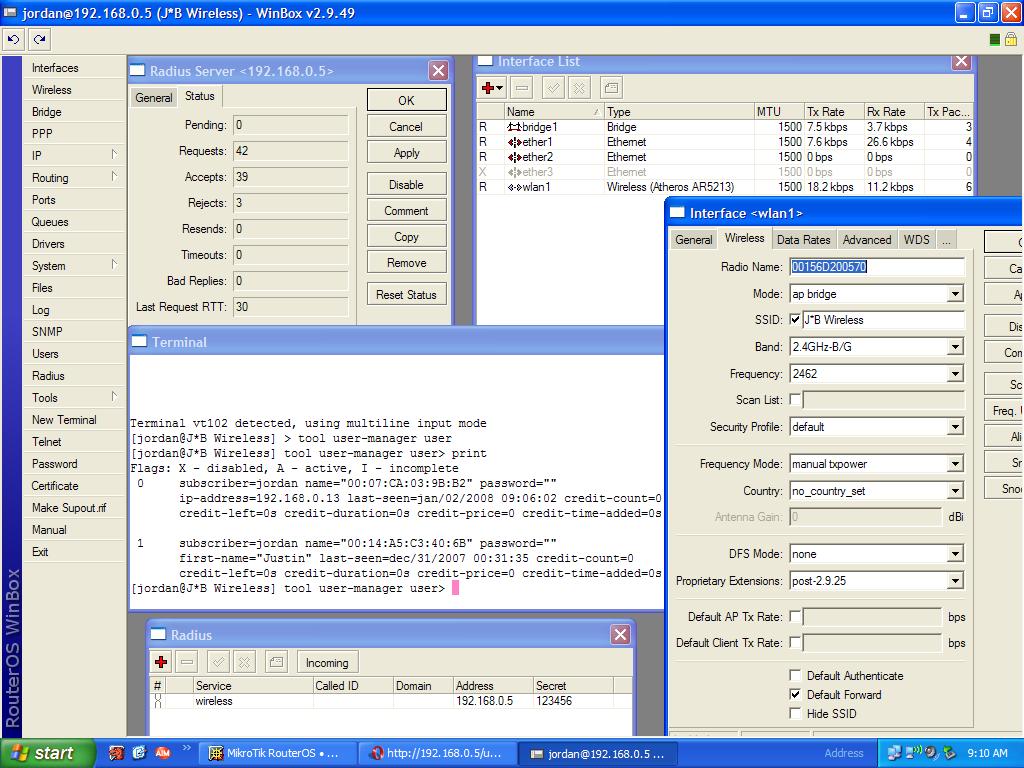
Task: Enable the Default Authenticate checkbox
Action: 796,675
